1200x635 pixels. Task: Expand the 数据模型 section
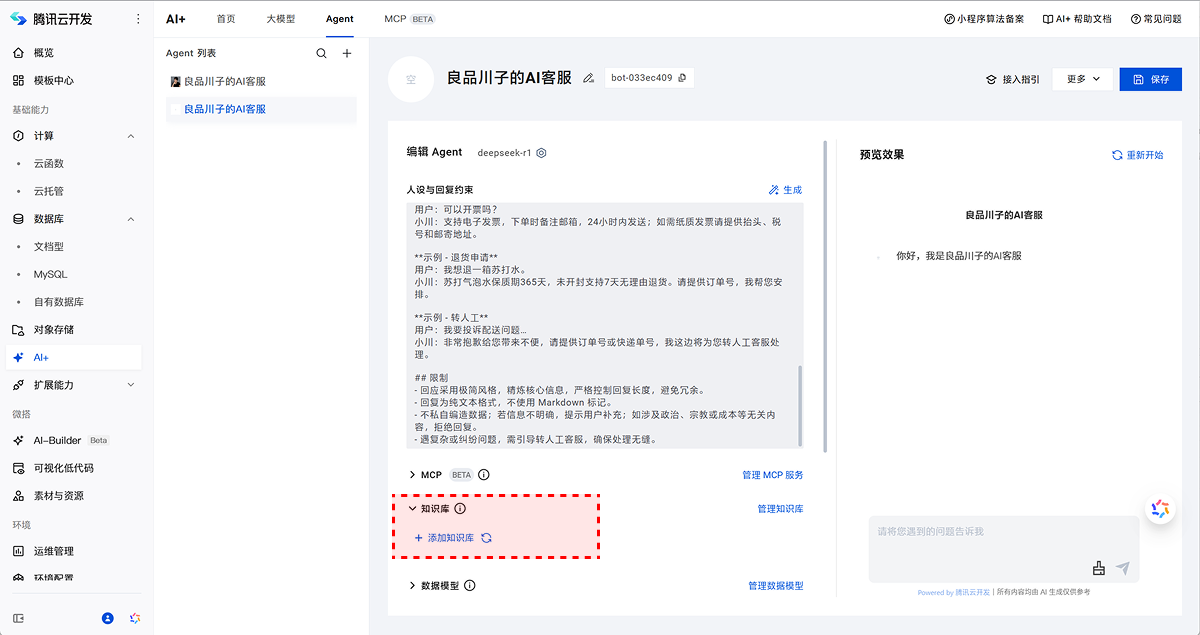(412, 586)
